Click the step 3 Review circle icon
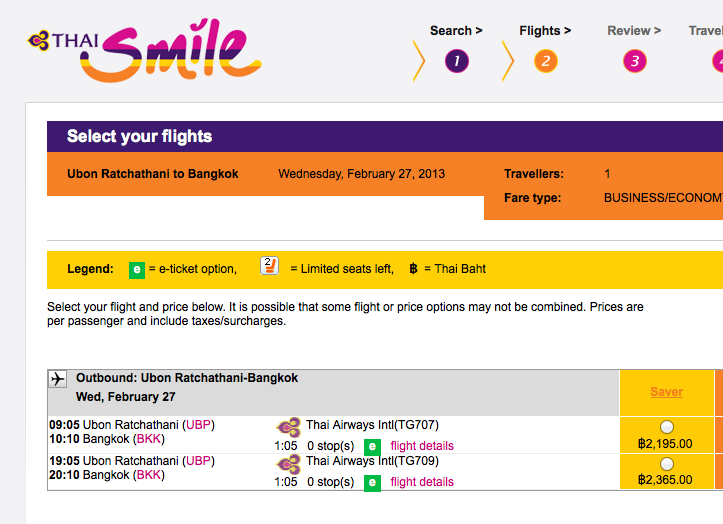The image size is (723, 524). [x=634, y=61]
